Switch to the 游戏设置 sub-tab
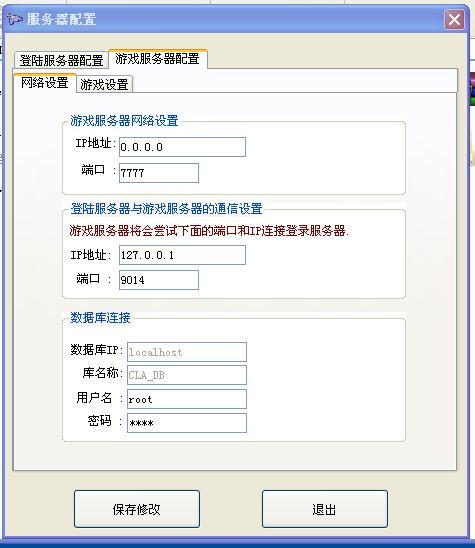 (x=104, y=84)
